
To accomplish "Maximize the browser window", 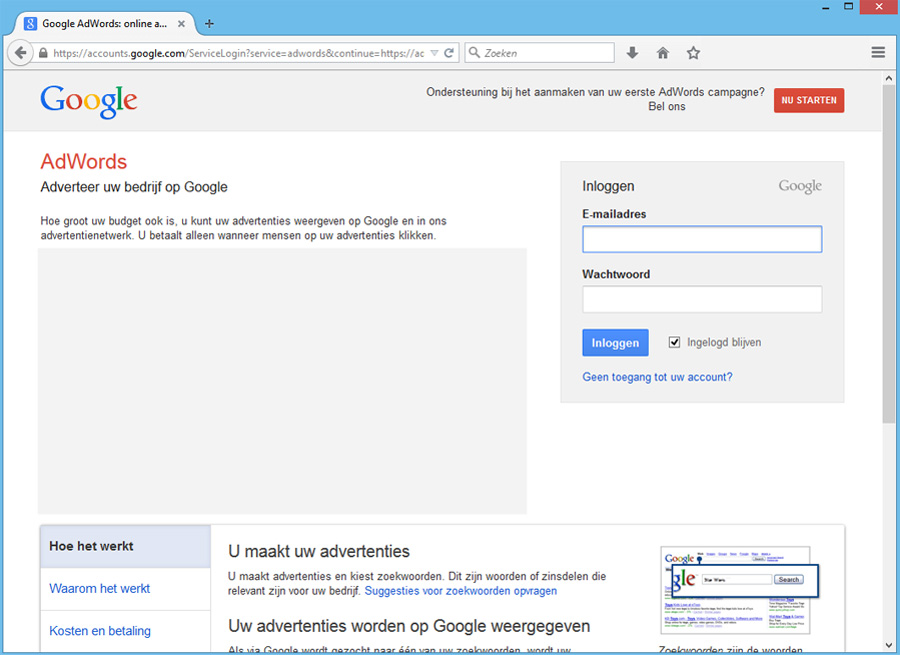I will (x=848, y=7).
